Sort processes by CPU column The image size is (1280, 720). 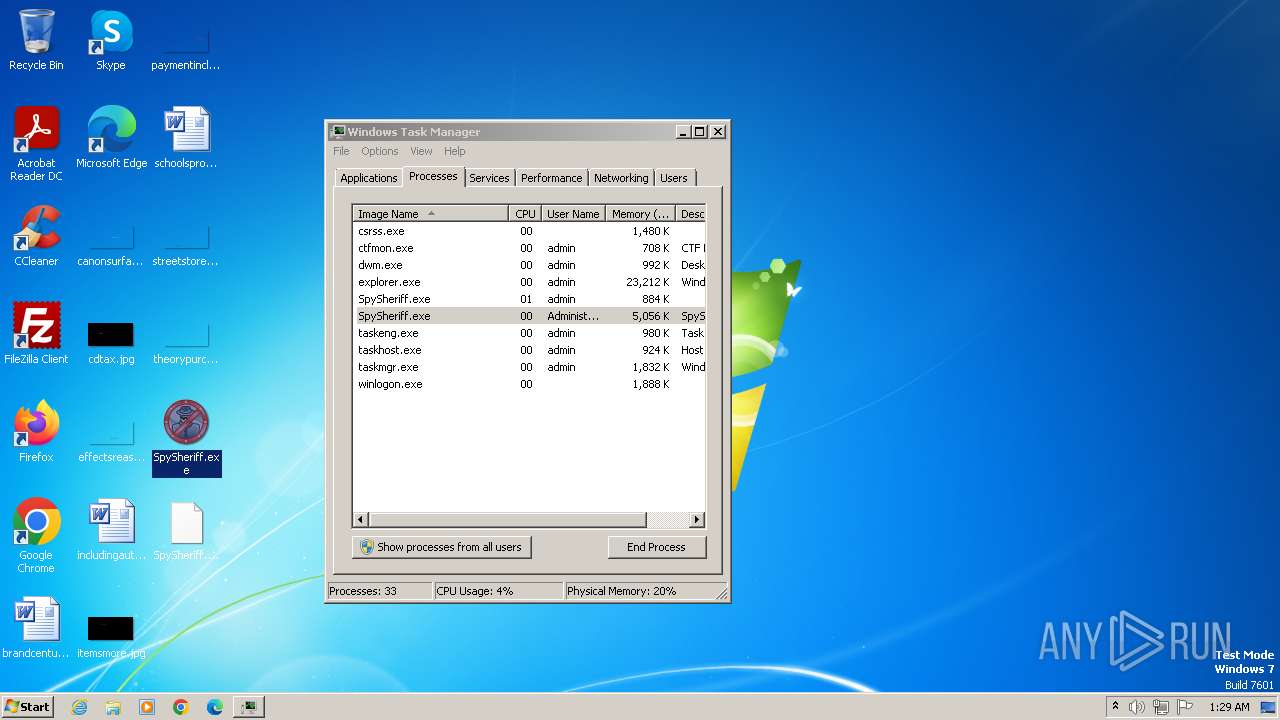pyautogui.click(x=525, y=214)
